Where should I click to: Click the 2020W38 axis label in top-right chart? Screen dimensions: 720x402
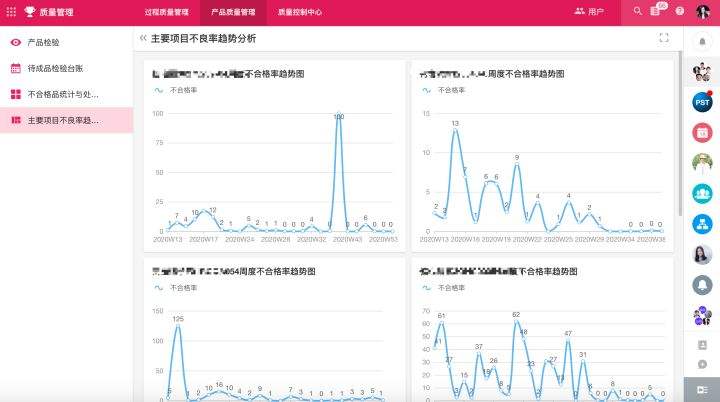[x=651, y=239]
